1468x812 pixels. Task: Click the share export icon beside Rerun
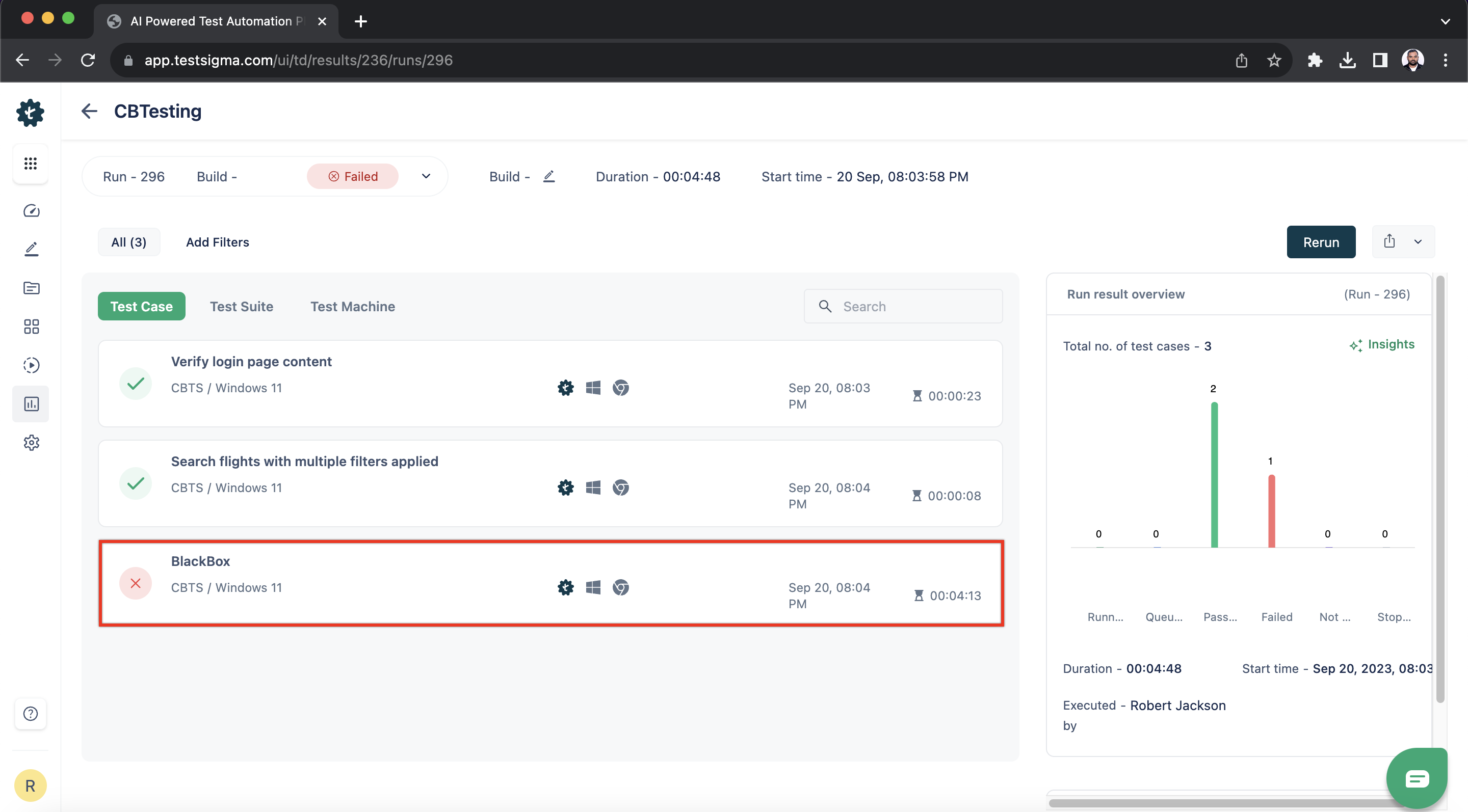click(1390, 241)
